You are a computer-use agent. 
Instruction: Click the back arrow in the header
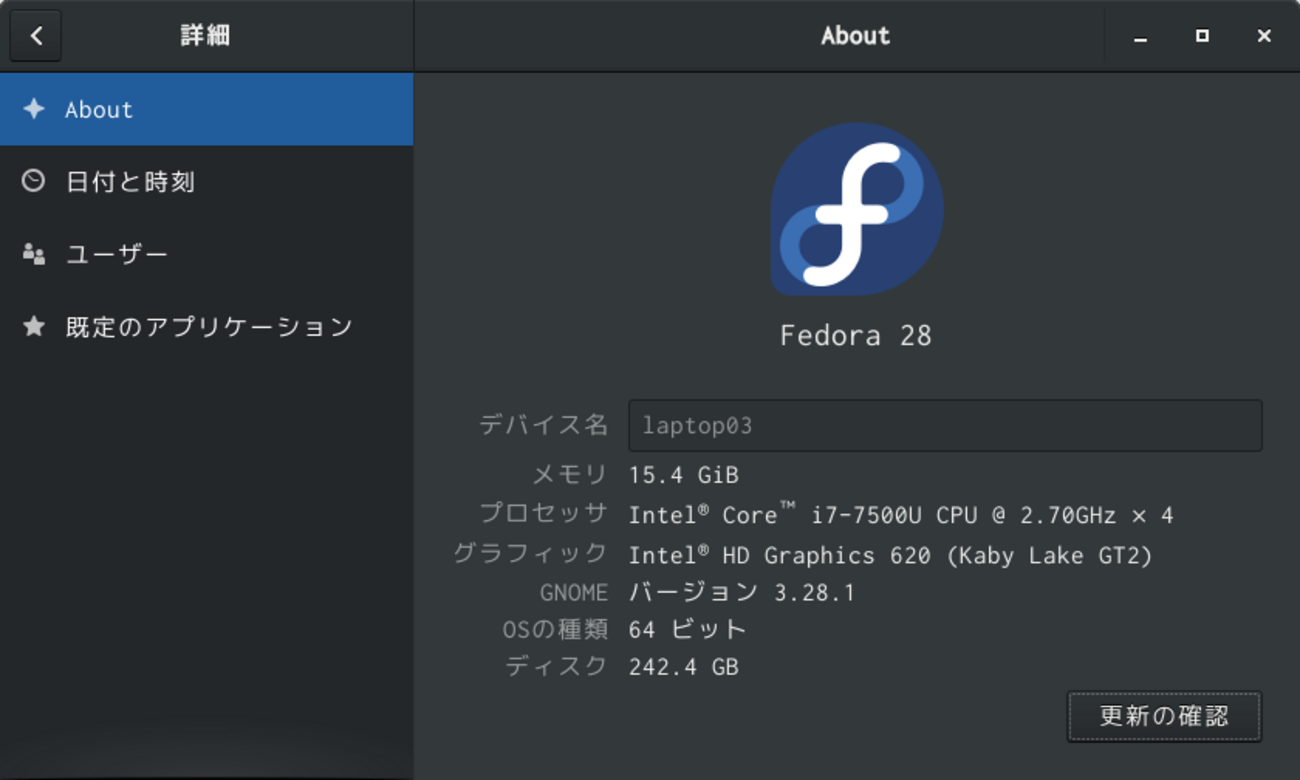click(36, 36)
